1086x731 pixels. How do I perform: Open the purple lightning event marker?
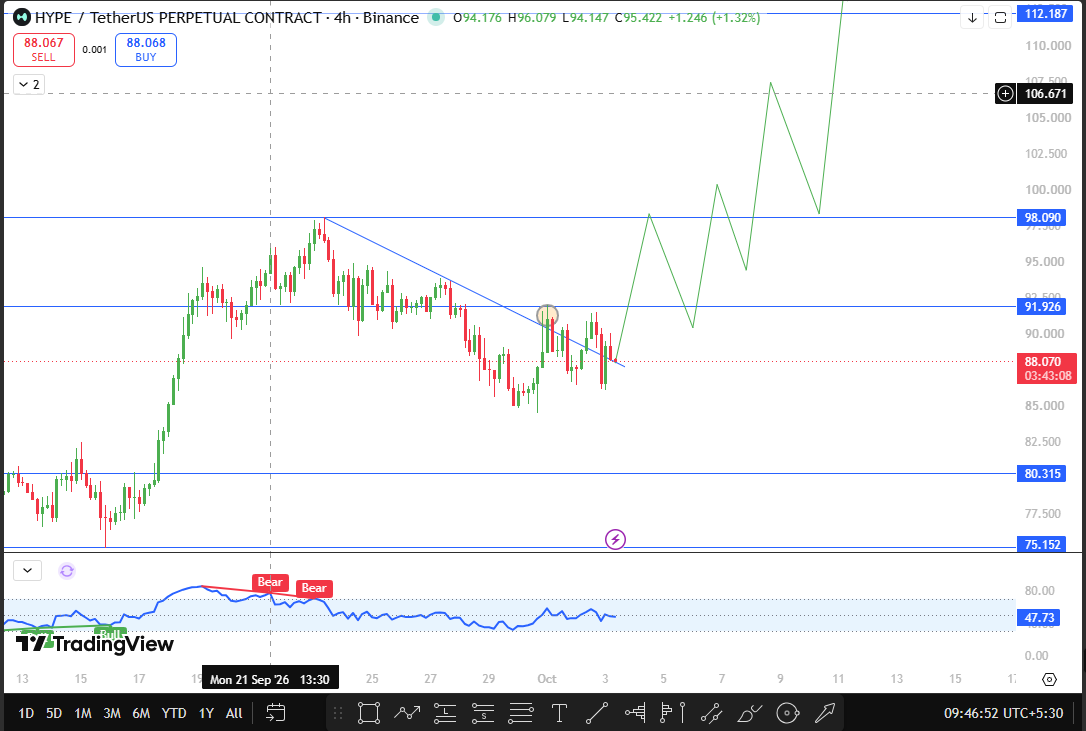615,539
